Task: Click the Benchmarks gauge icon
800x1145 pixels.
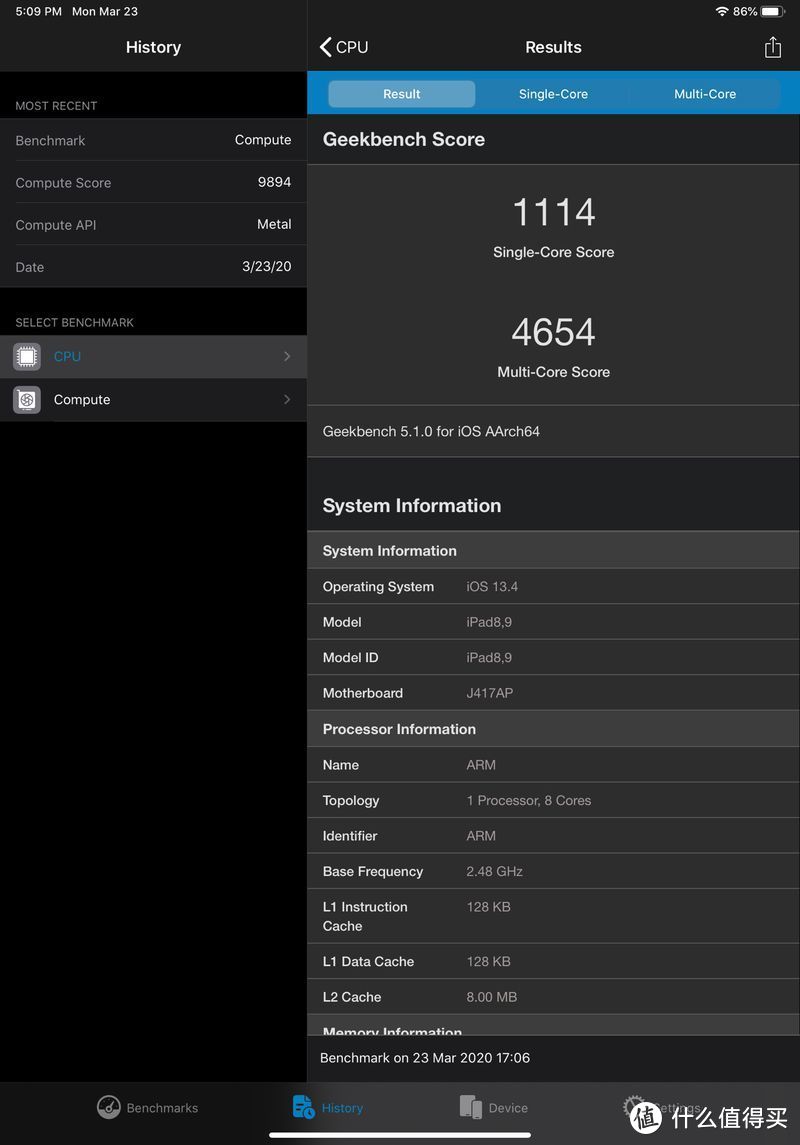Action: click(x=109, y=1107)
